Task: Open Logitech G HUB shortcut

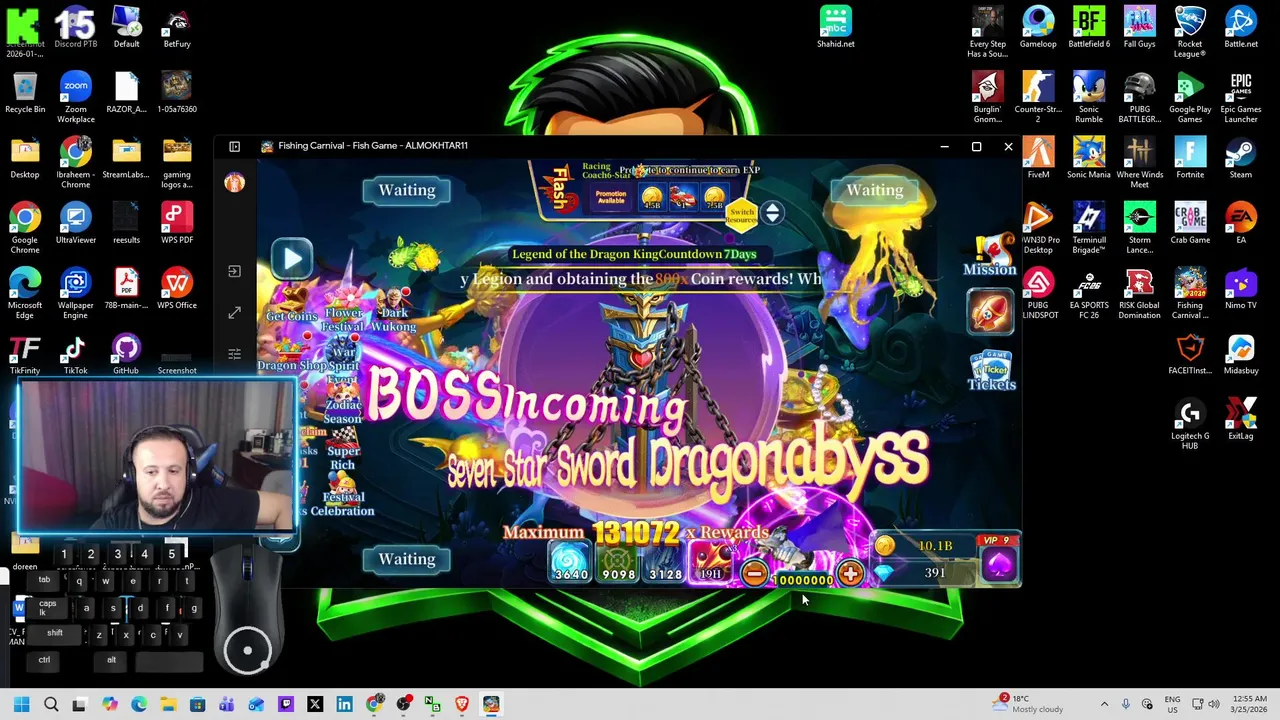Action: click(x=1189, y=425)
